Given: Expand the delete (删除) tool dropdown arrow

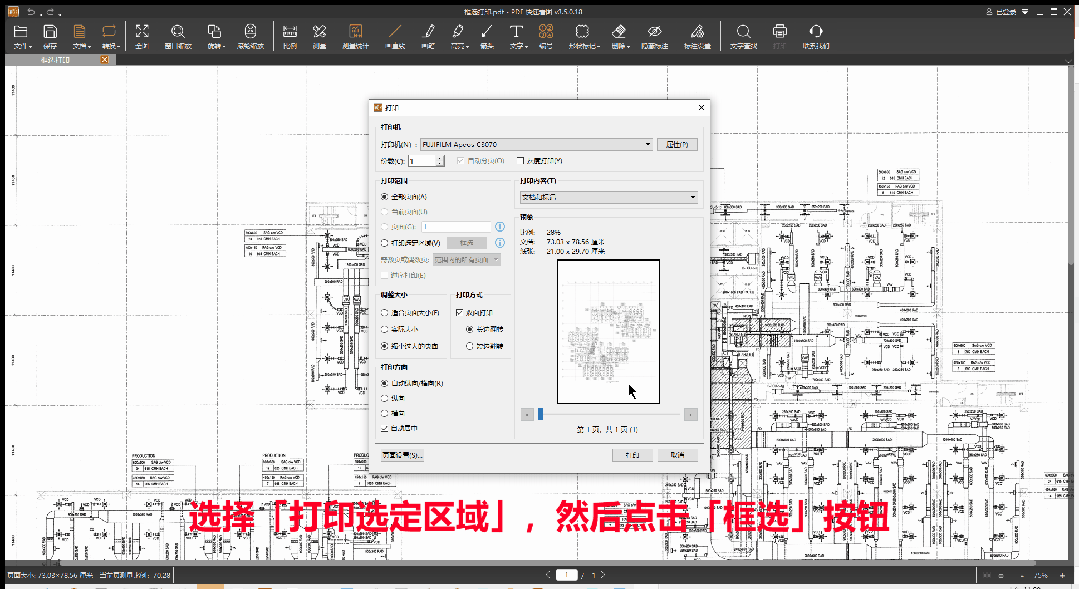Looking at the screenshot, I should tap(628, 47).
